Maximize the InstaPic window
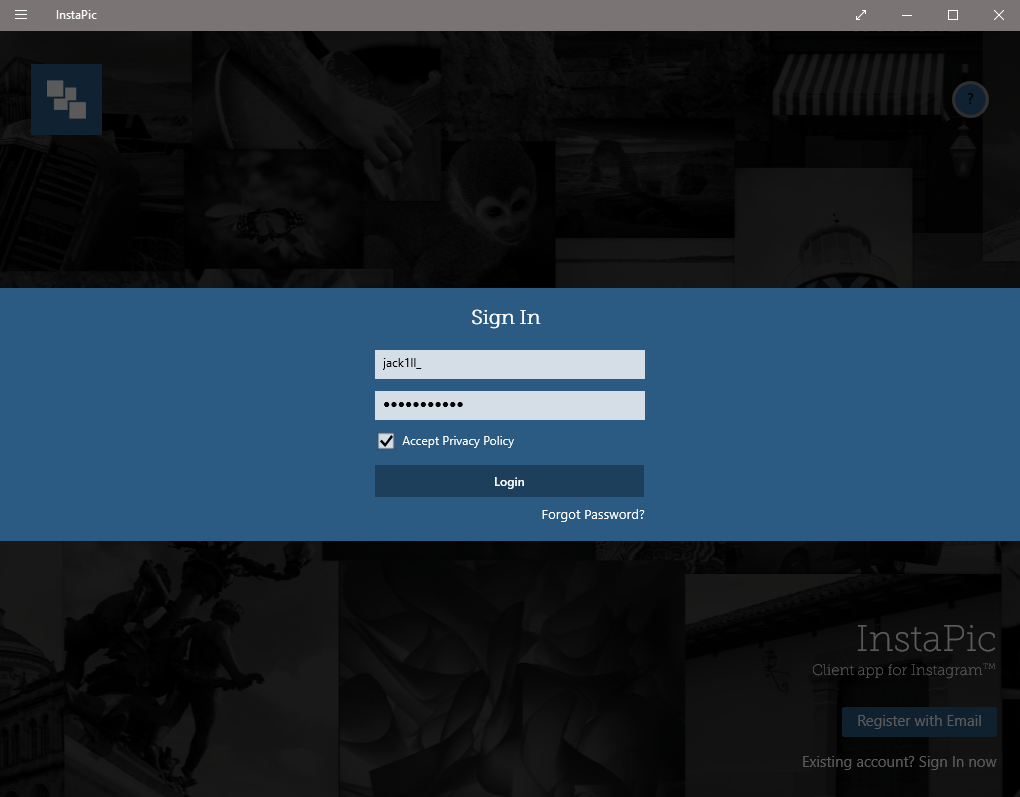The height and width of the screenshot is (797, 1020). coord(953,15)
